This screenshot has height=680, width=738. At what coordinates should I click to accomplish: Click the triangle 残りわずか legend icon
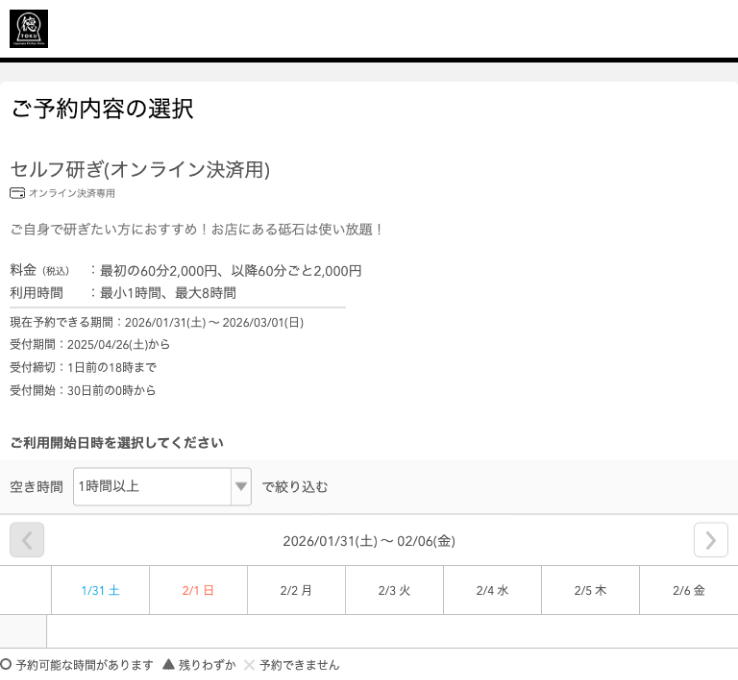pyautogui.click(x=168, y=664)
